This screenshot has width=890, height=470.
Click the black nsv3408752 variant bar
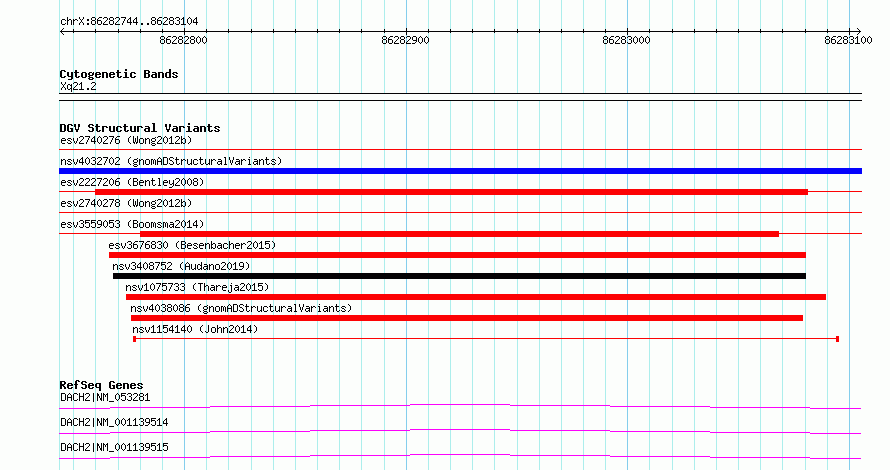[459, 276]
